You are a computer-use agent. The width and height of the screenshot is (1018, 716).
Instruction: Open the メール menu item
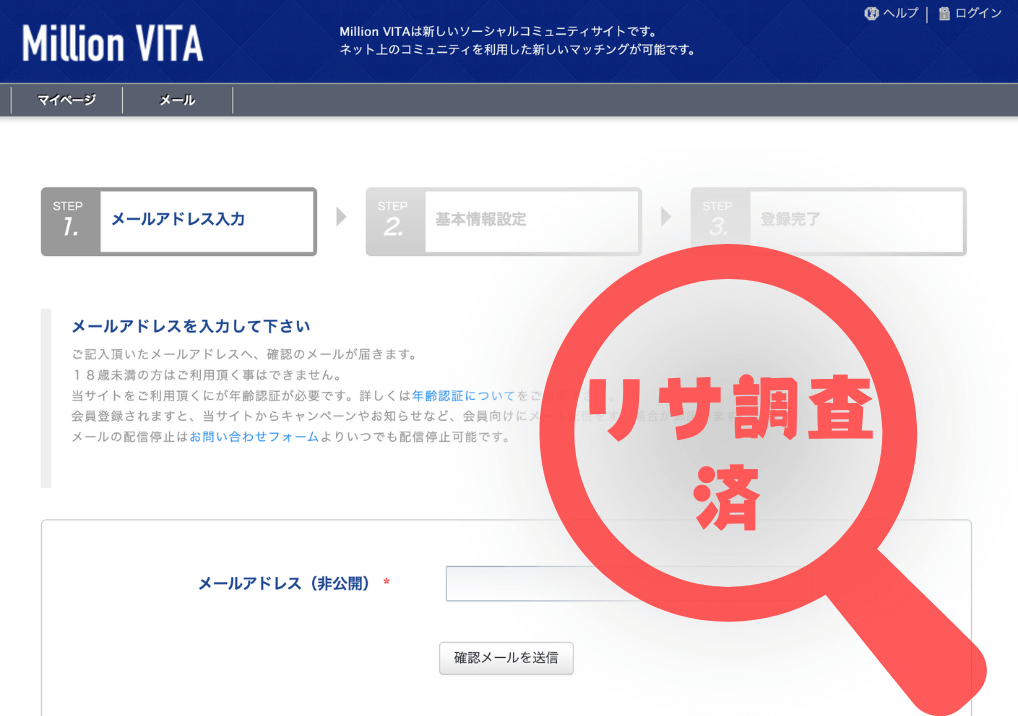pyautogui.click(x=177, y=100)
